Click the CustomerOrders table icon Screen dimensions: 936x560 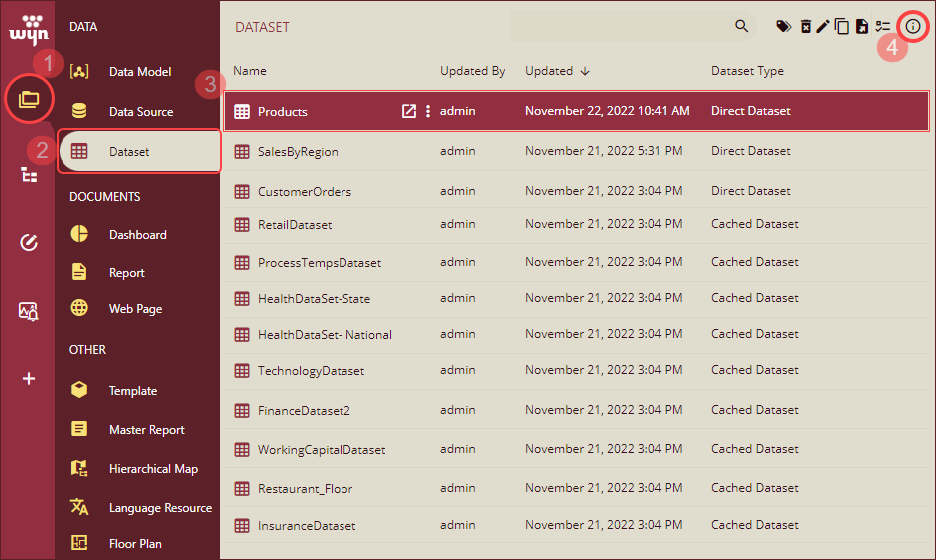tap(242, 192)
